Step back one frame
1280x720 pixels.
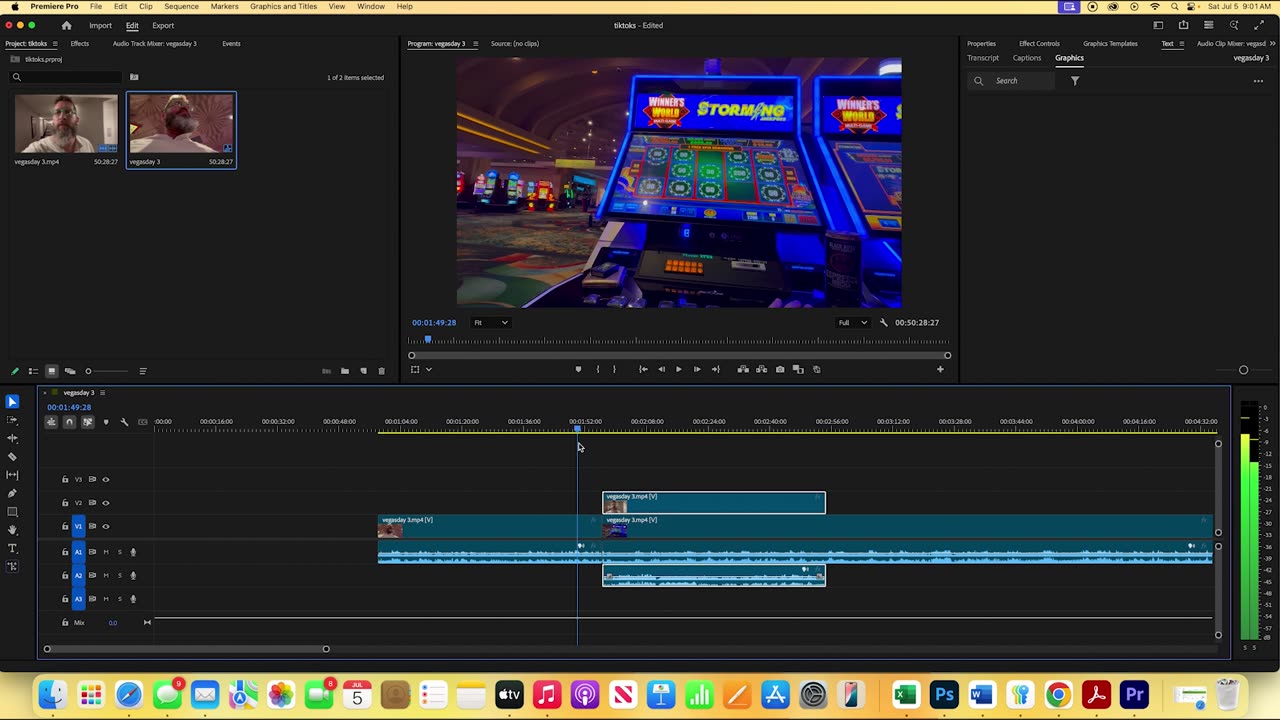[x=661, y=369]
